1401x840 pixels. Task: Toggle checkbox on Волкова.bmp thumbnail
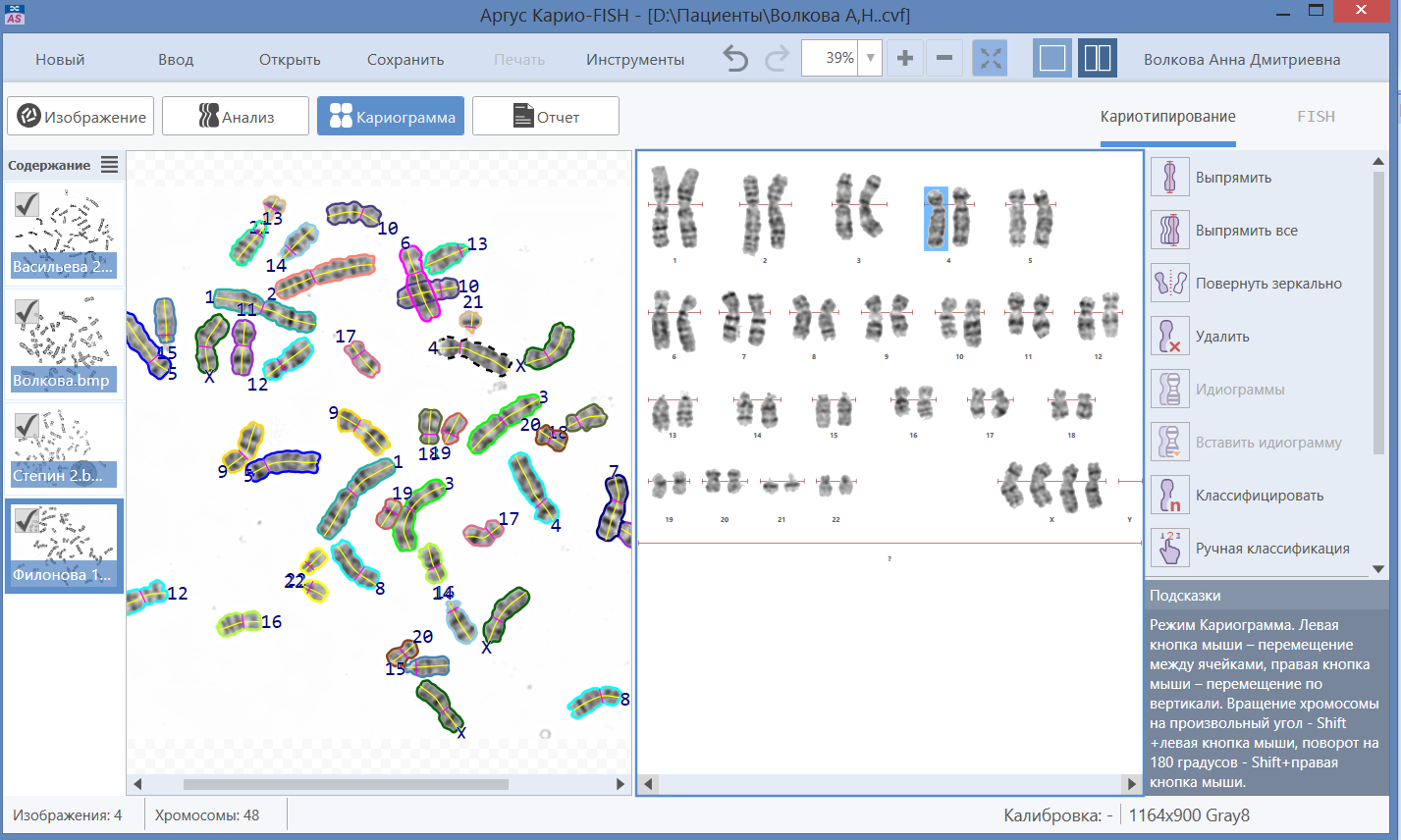(27, 313)
